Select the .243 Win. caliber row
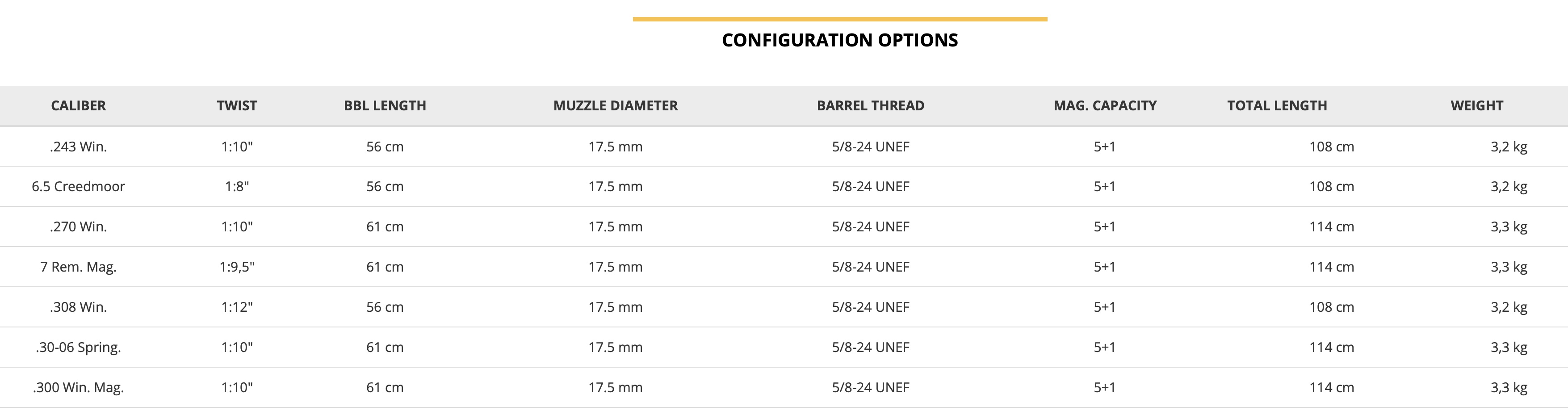 click(x=78, y=147)
